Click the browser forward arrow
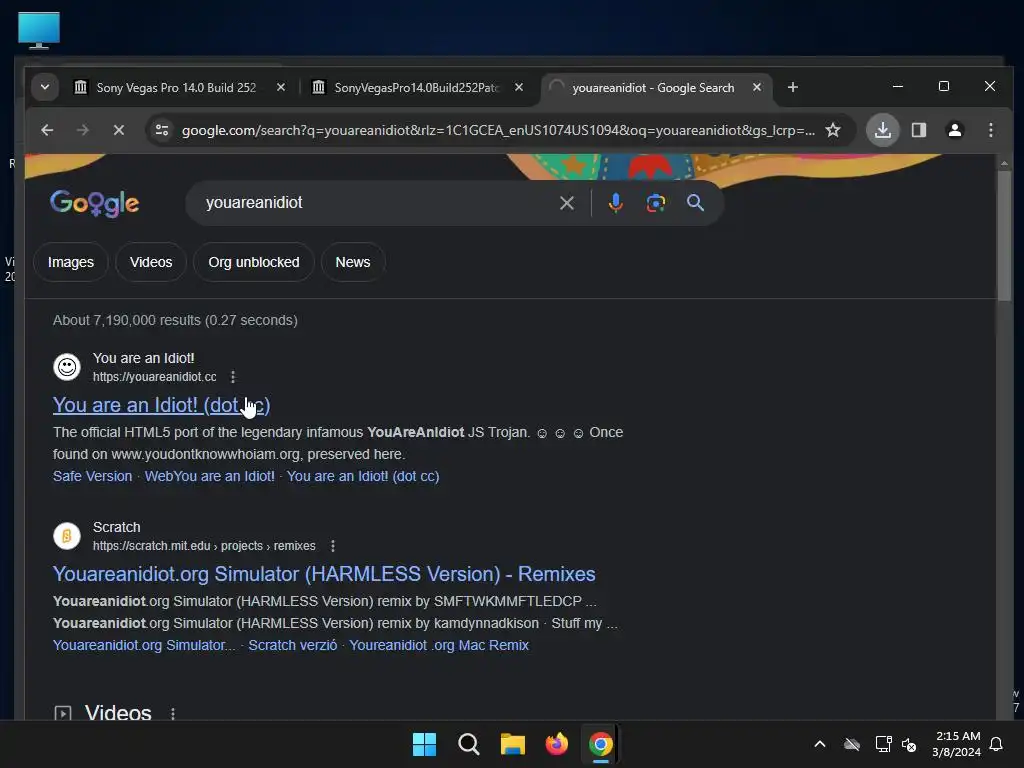 coord(82,130)
